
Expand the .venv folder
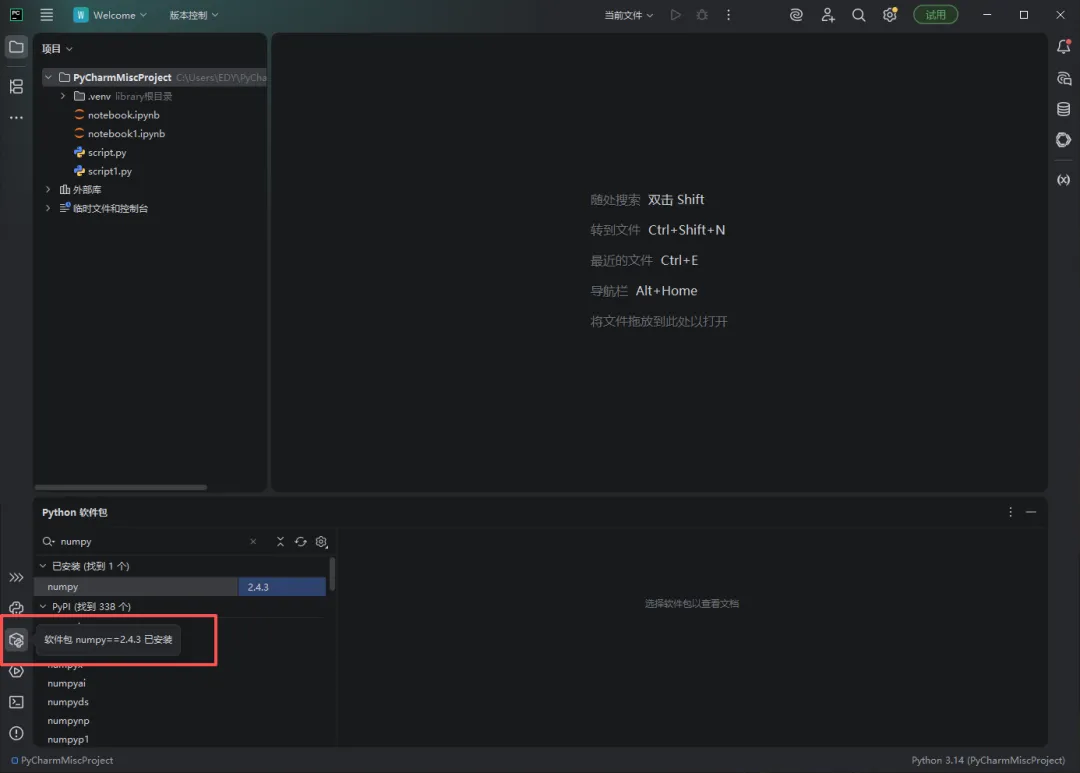(x=63, y=96)
